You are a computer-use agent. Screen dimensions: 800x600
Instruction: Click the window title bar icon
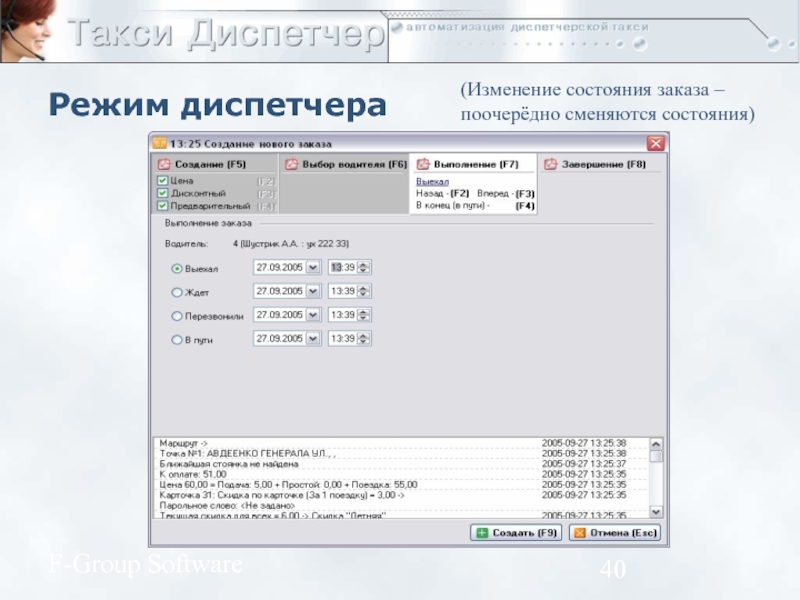tap(160, 143)
